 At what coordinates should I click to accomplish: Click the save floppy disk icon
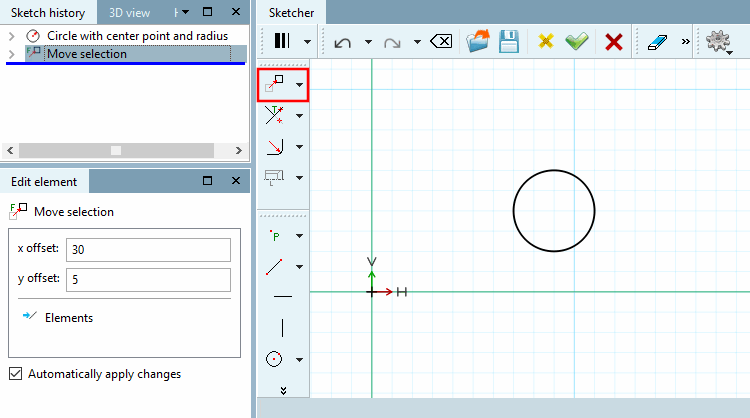tap(509, 42)
